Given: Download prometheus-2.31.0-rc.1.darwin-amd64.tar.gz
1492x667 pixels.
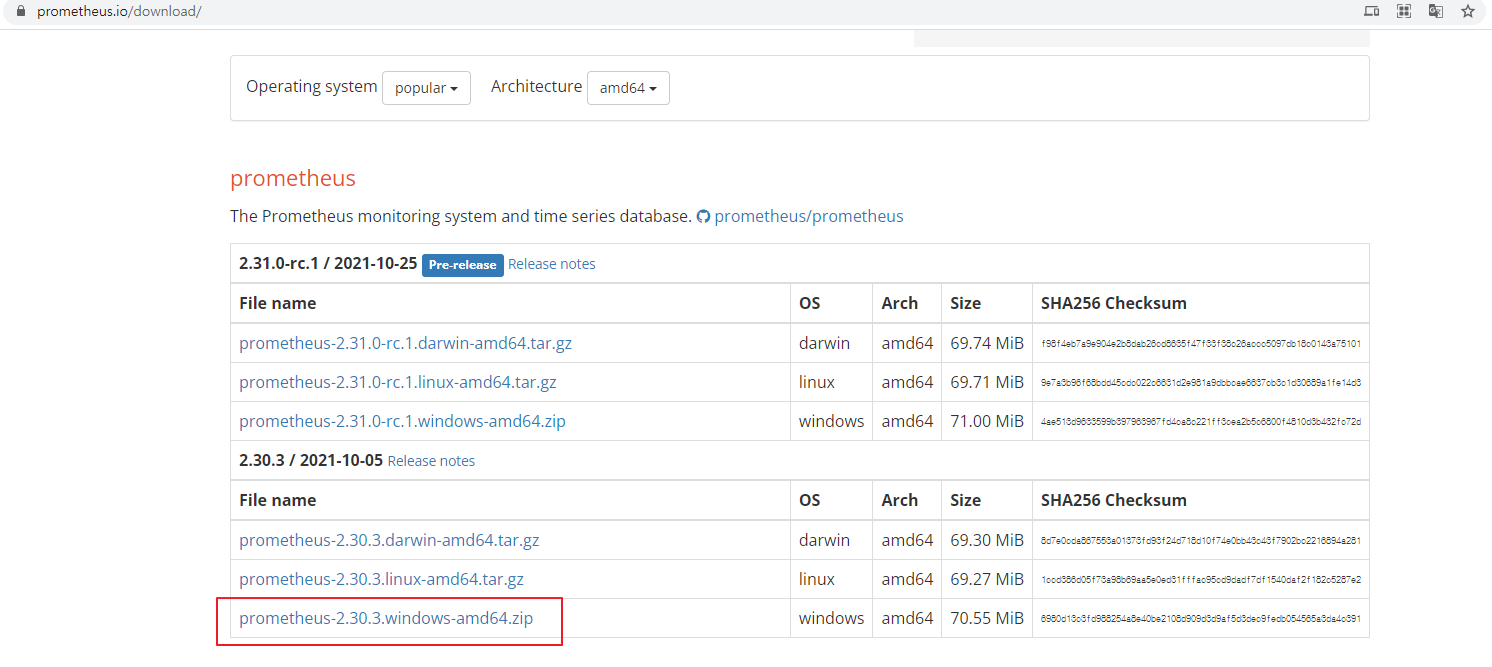Looking at the screenshot, I should (x=405, y=343).
